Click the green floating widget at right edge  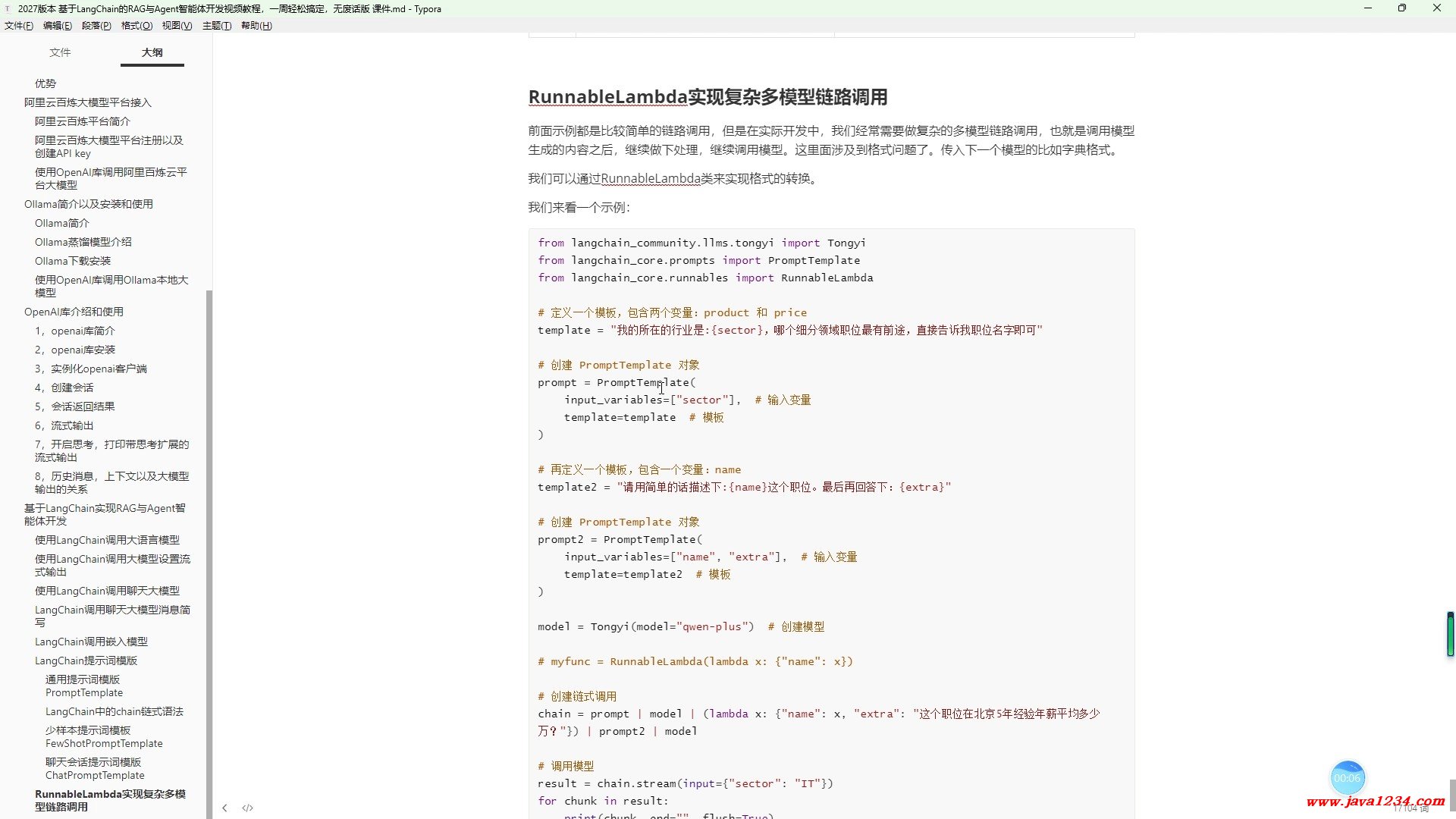(1450, 634)
